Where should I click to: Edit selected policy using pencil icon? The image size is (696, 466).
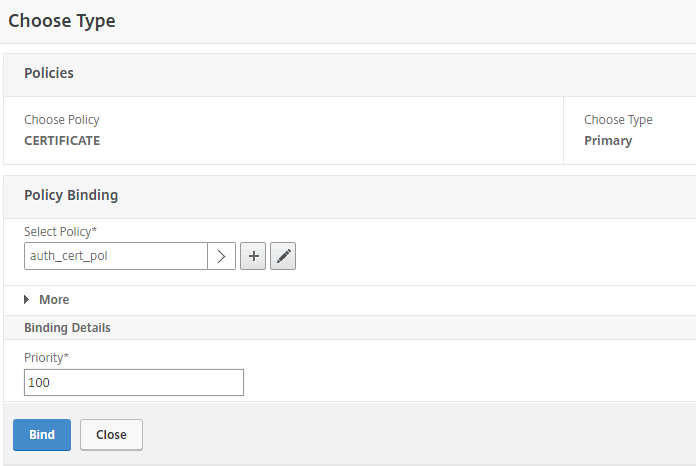click(x=283, y=256)
